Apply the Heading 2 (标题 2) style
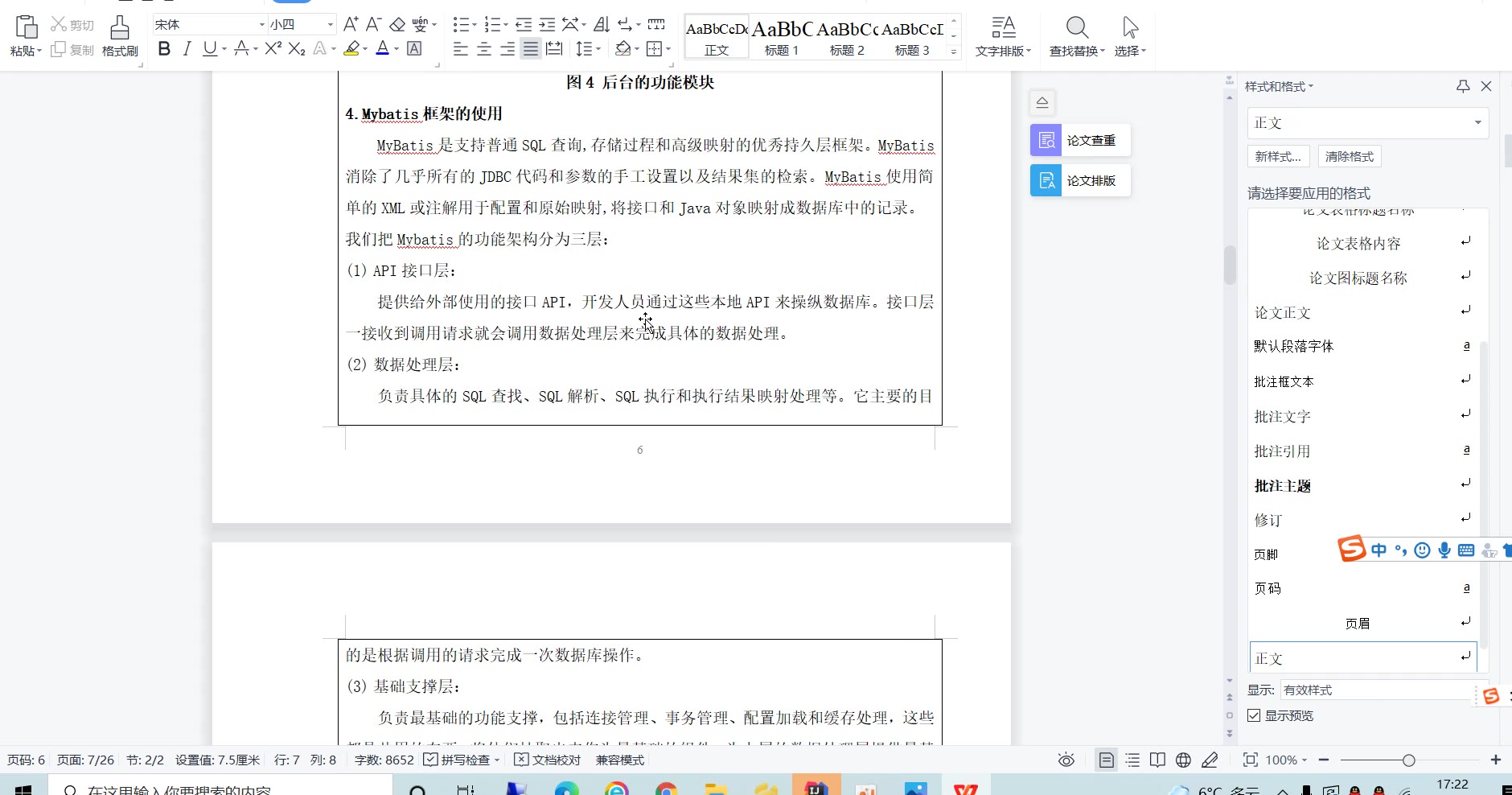The height and width of the screenshot is (795, 1512). coord(847,36)
